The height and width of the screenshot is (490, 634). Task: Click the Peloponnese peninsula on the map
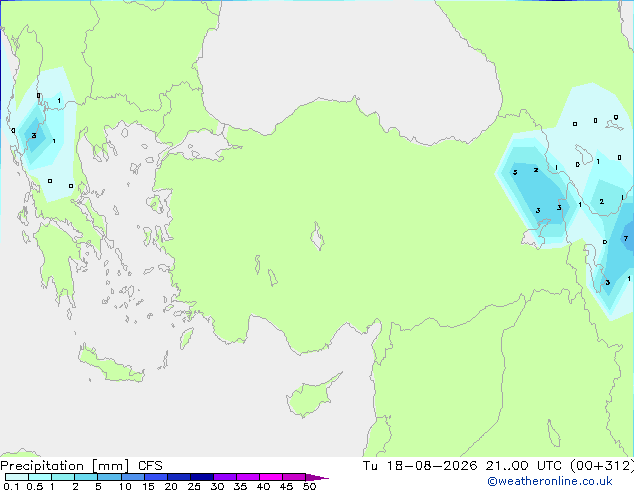57,261
